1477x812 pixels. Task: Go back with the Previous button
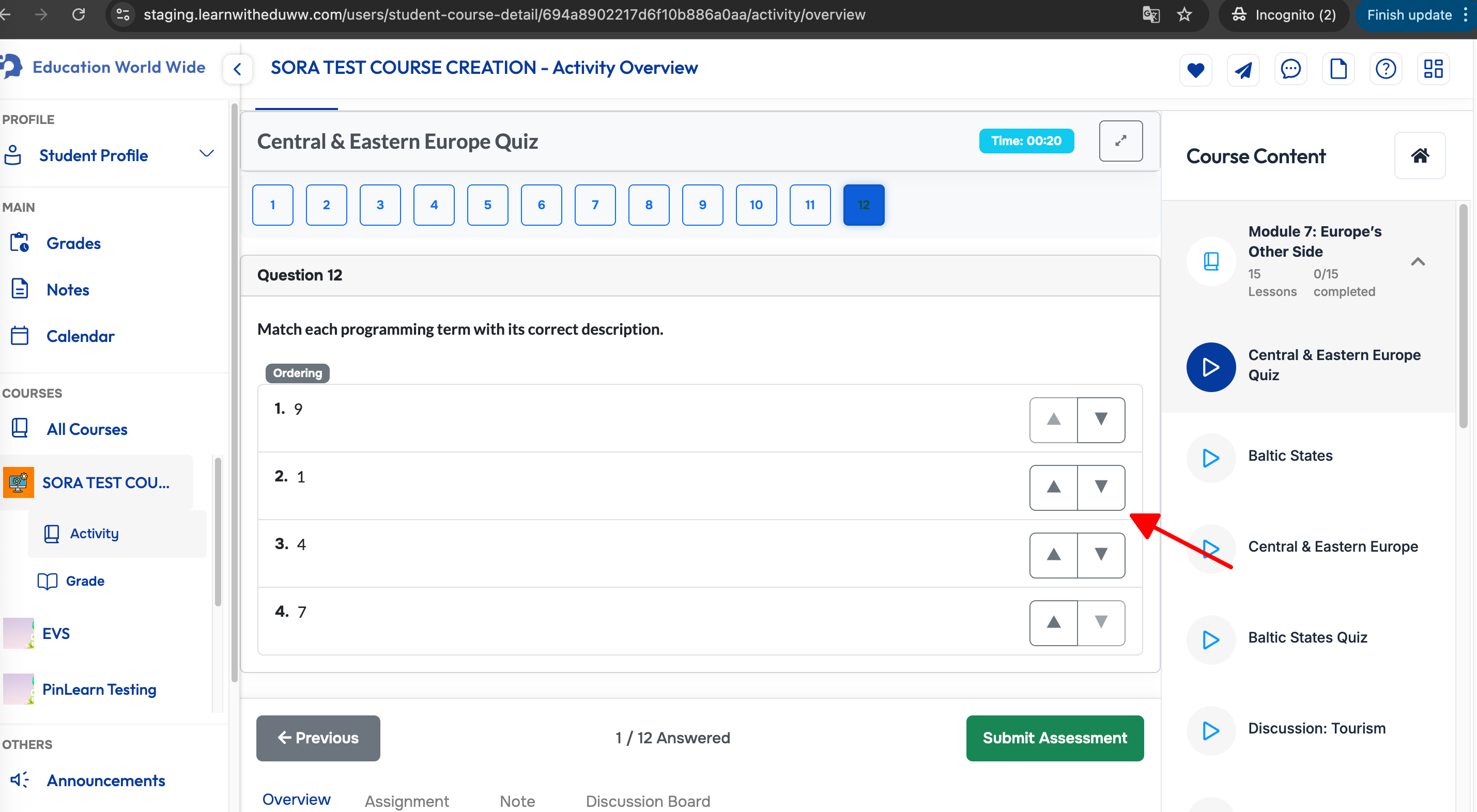[x=318, y=738]
